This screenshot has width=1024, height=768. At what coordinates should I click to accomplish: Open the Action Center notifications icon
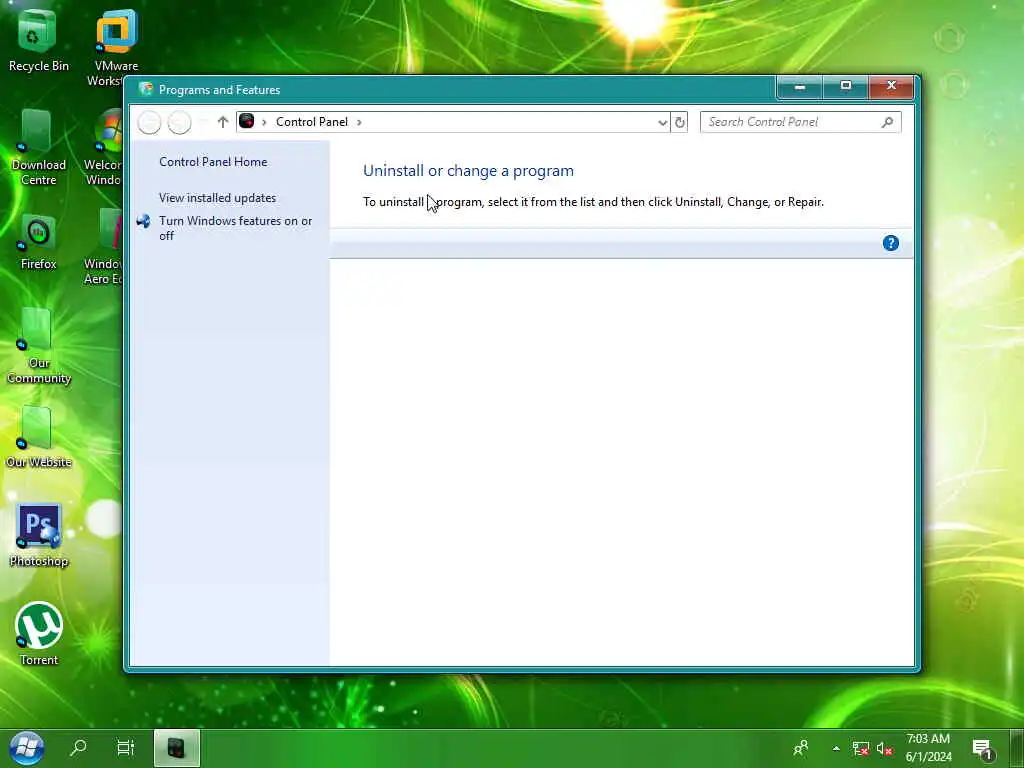coord(982,750)
